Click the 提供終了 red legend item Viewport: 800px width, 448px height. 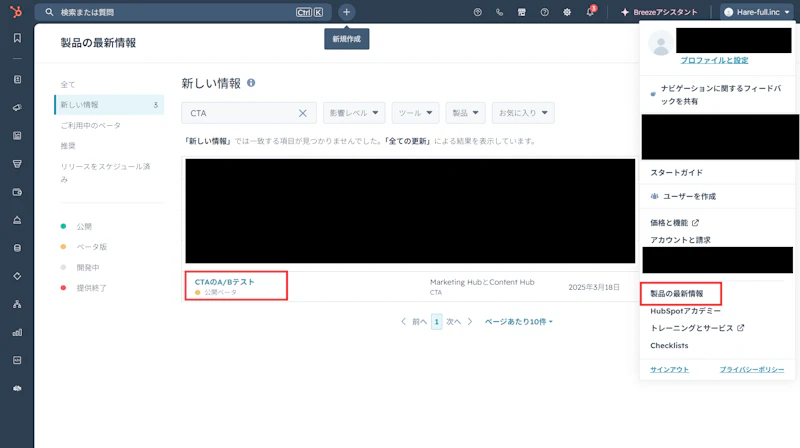(x=84, y=288)
